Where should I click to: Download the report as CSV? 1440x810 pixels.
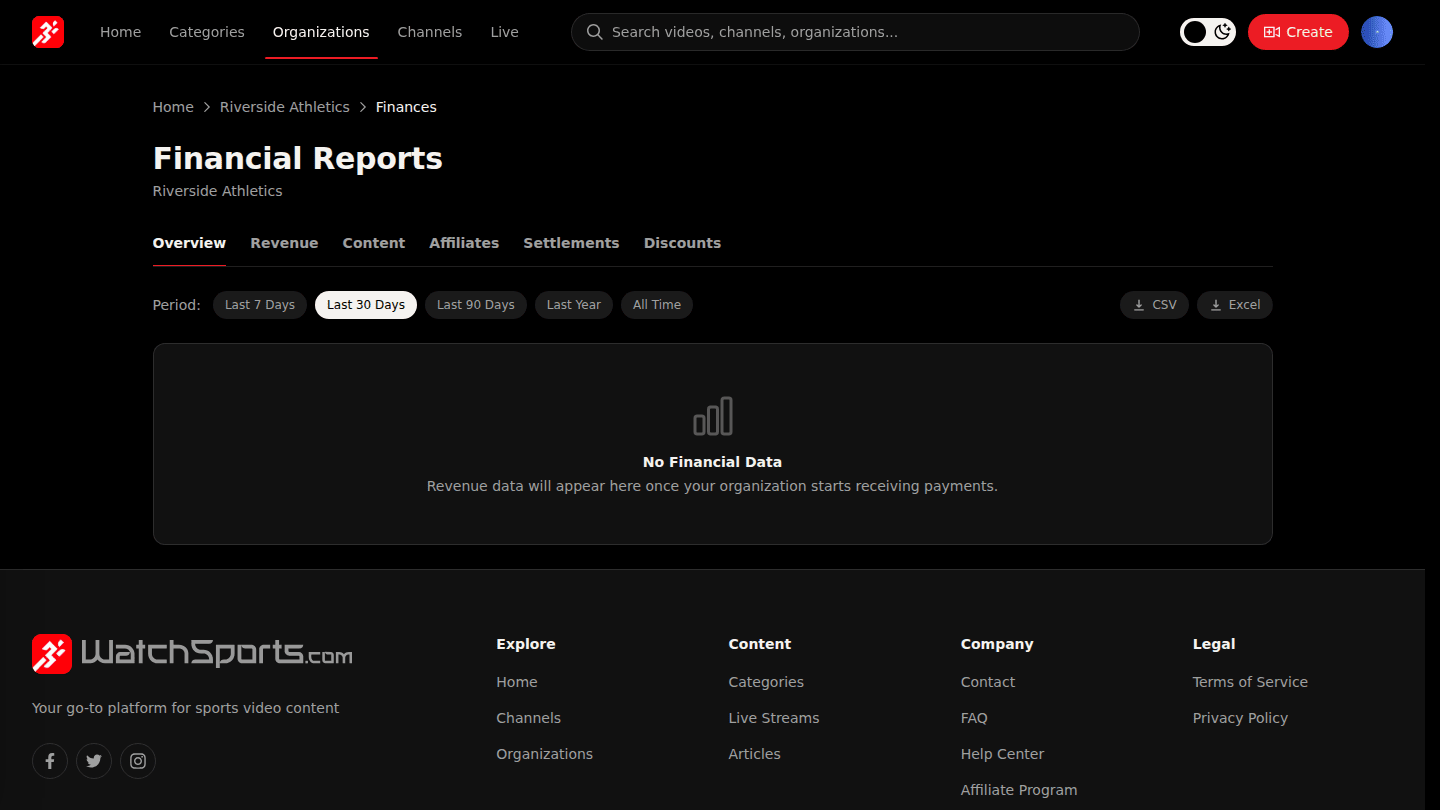(x=1154, y=305)
